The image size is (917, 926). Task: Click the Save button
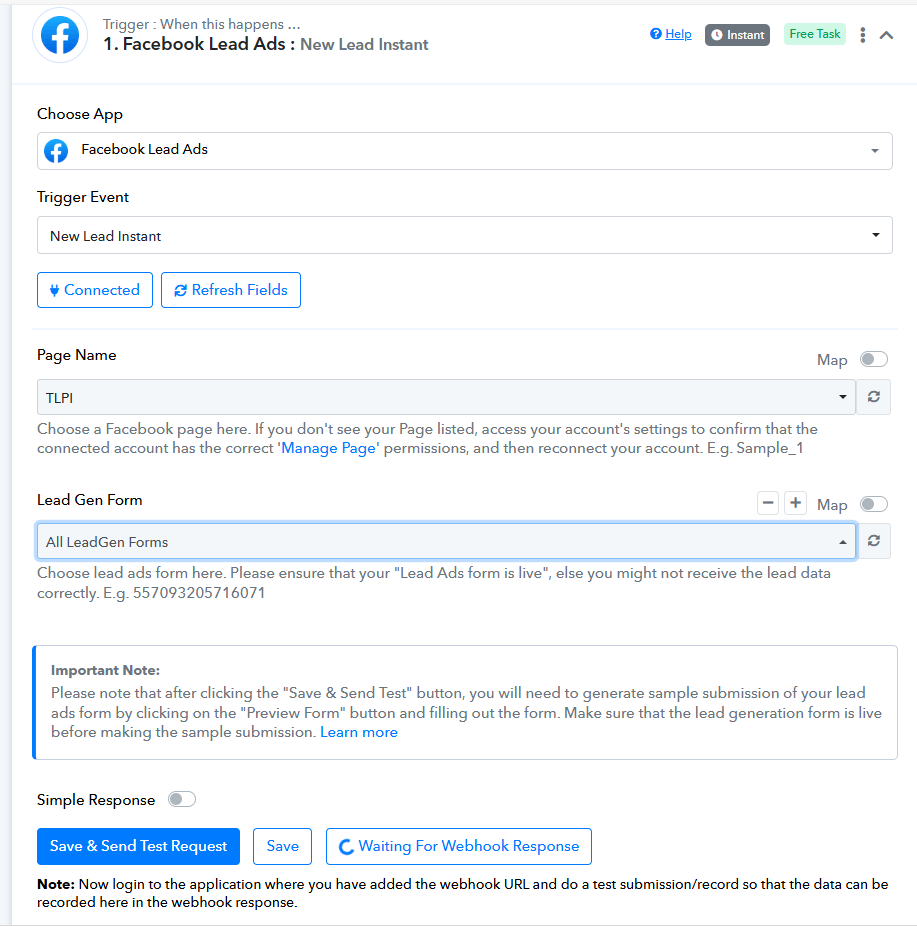282,846
